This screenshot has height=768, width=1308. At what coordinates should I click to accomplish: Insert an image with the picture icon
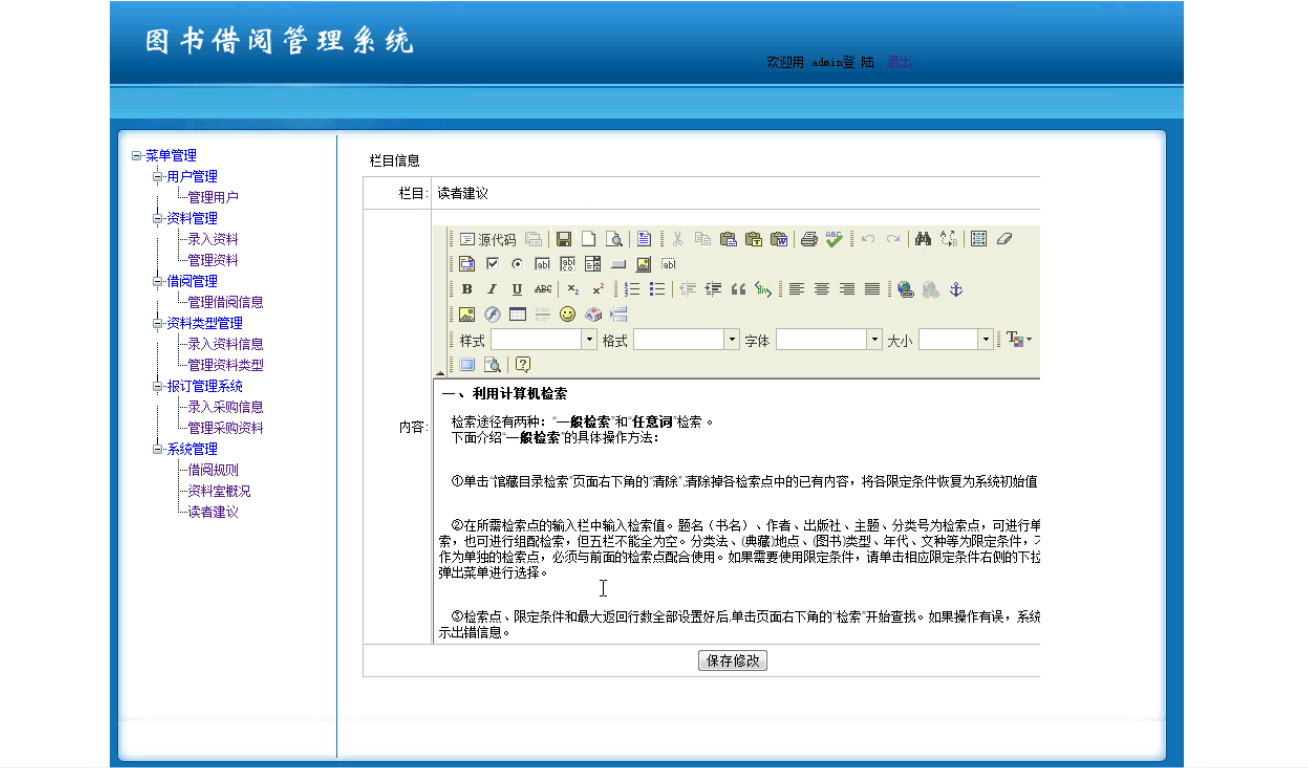tap(467, 314)
